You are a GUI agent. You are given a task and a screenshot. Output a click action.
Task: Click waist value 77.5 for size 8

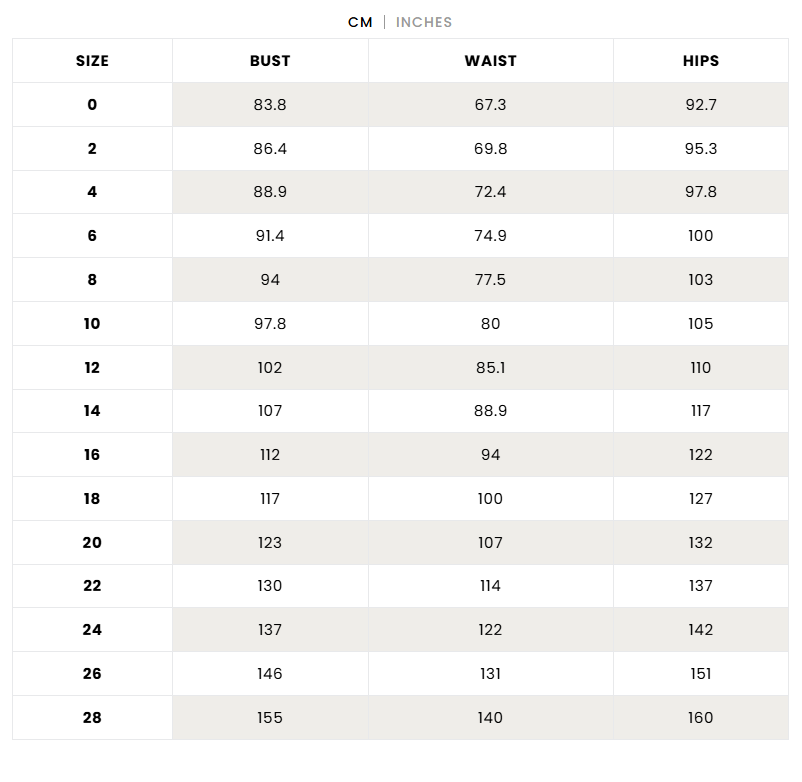click(490, 280)
